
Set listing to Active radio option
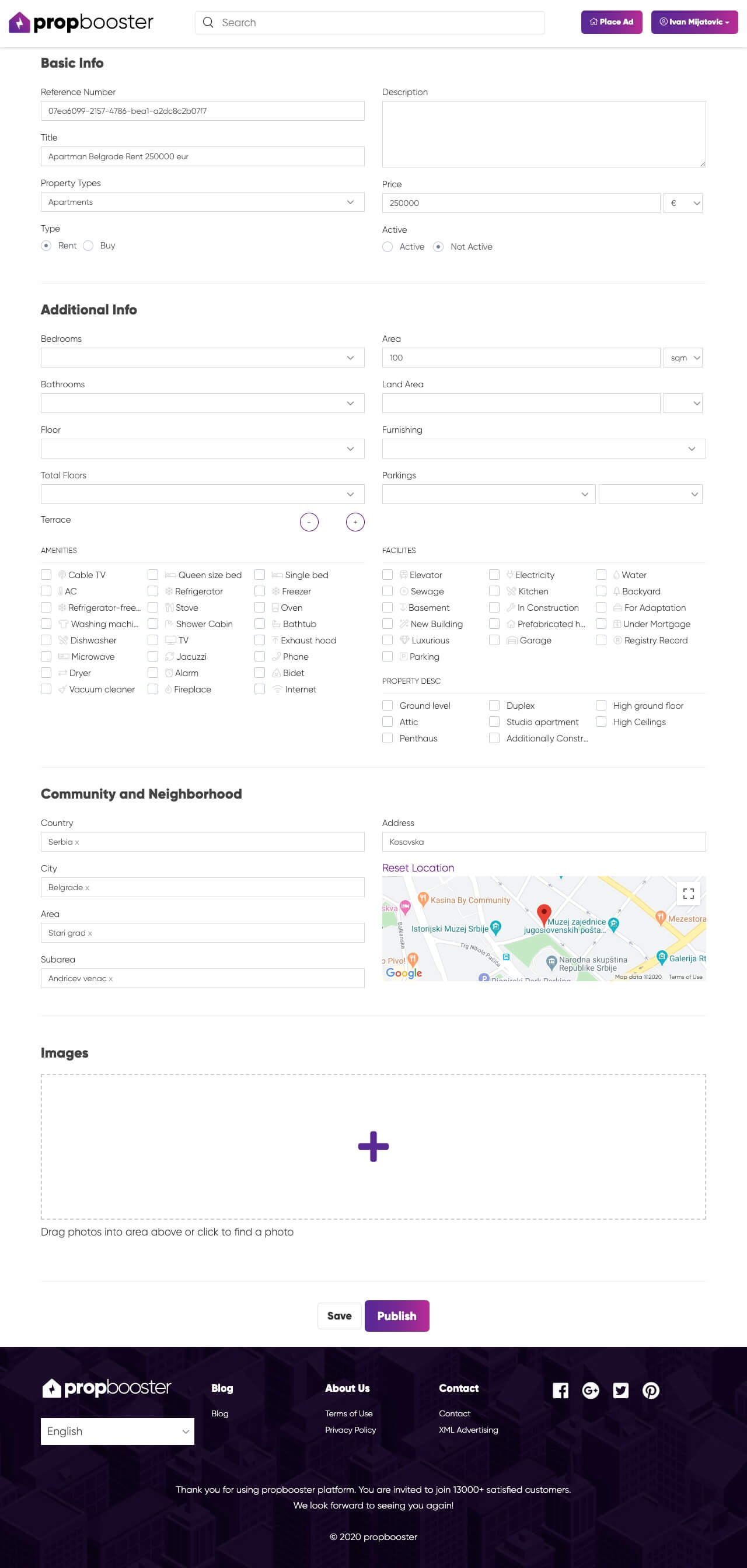388,247
